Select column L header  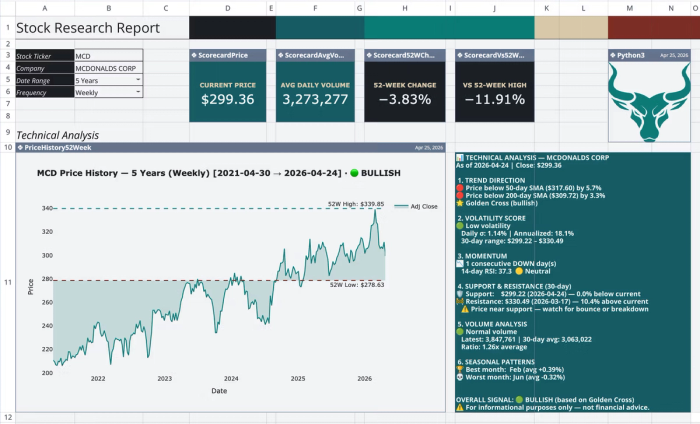[x=583, y=8]
